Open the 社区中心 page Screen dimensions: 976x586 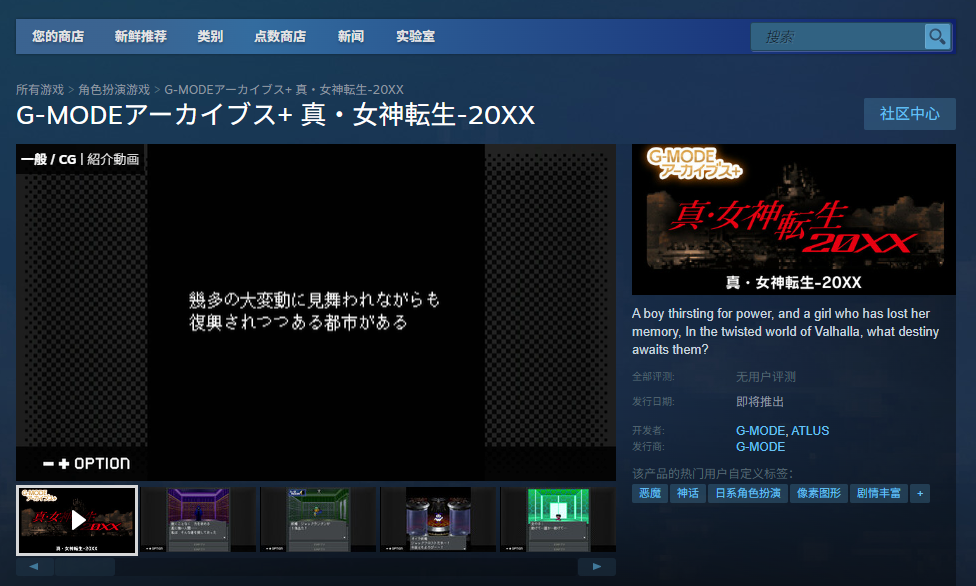909,114
